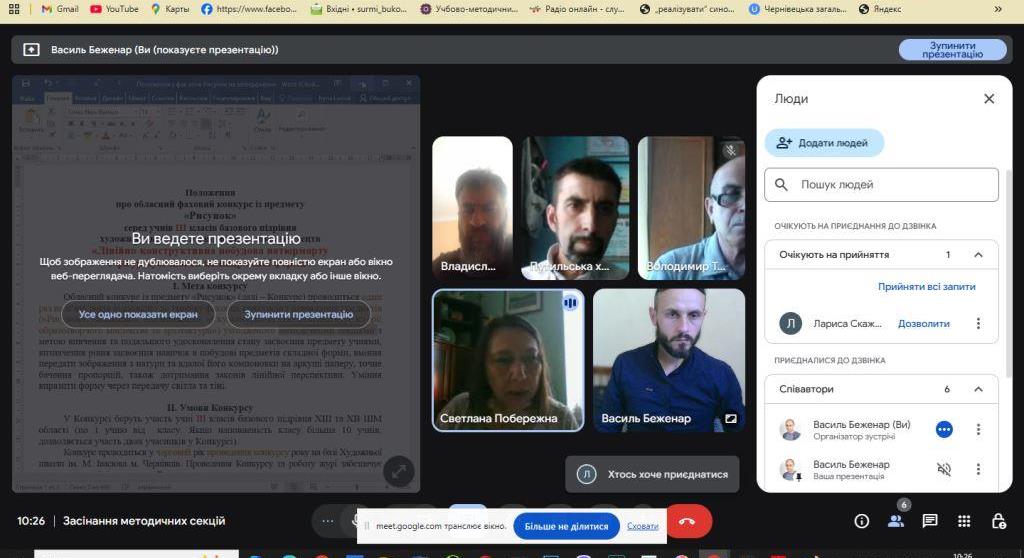The height and width of the screenshot is (558, 1024).
Task: Close the Люди side panel
Action: coord(989,99)
